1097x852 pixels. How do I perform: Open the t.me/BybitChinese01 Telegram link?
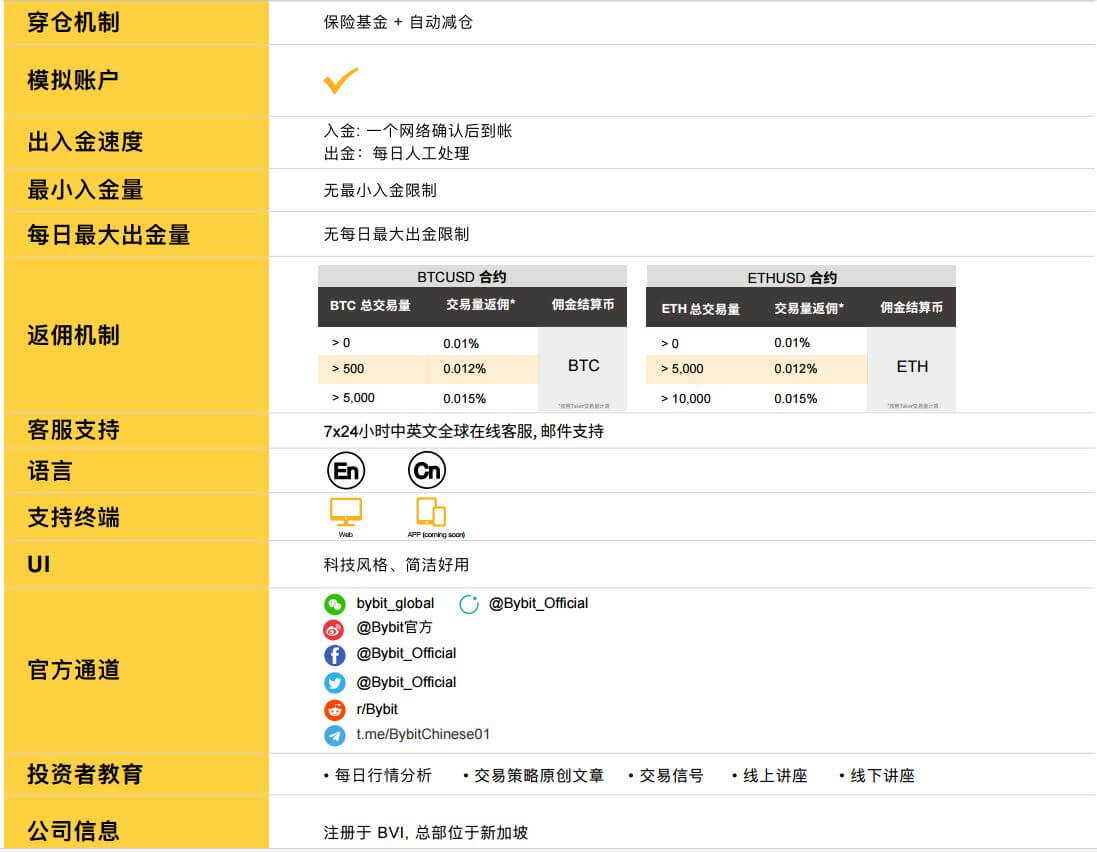[x=423, y=734]
